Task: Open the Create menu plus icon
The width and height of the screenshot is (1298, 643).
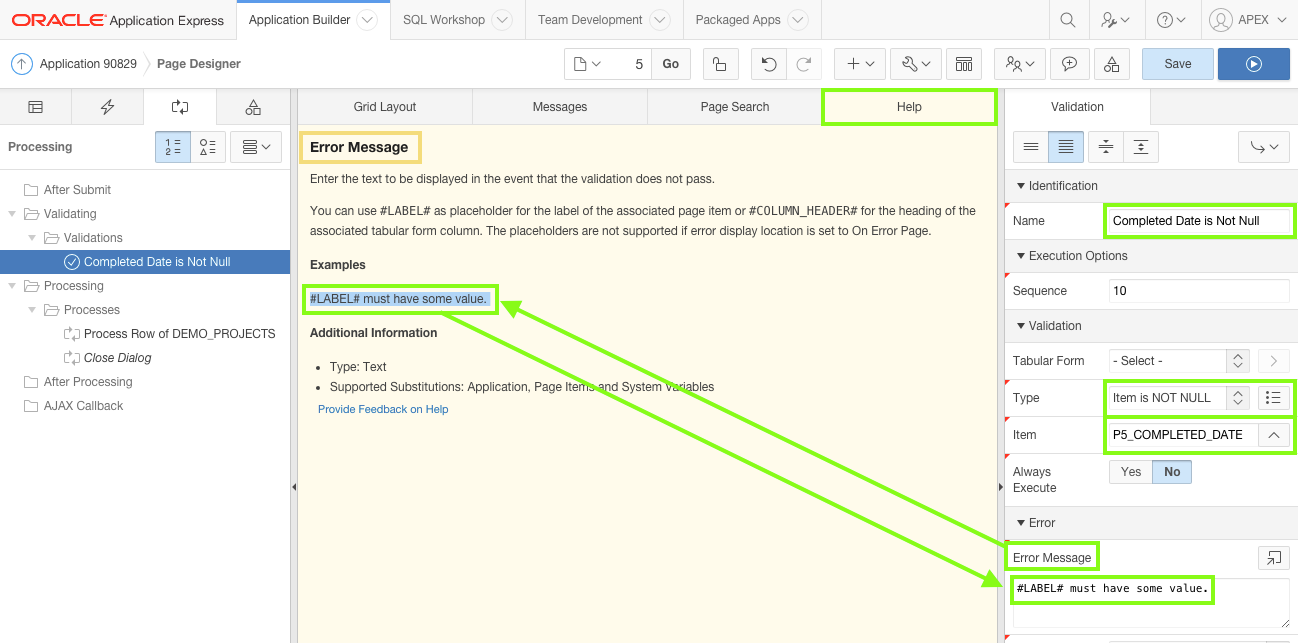Action: [x=860, y=62]
